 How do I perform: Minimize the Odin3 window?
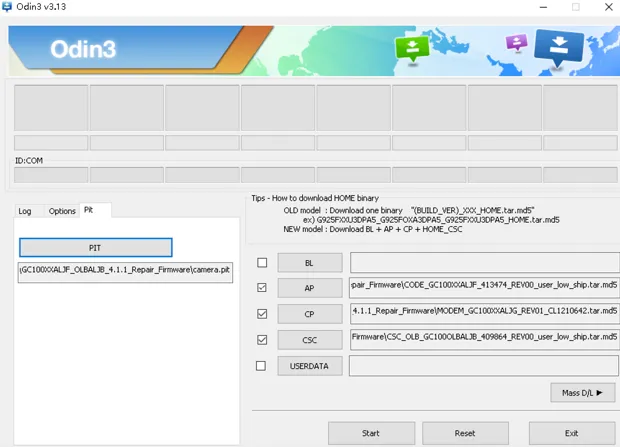(544, 7)
